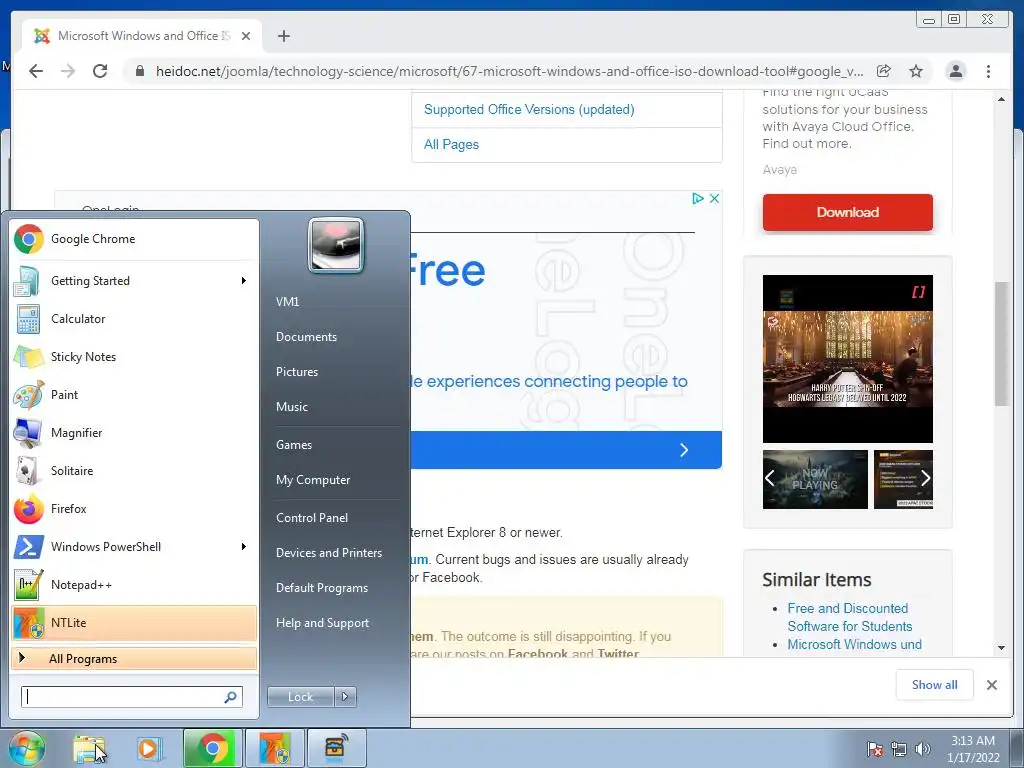
Task: Open NTLite from Start menu
Action: (x=134, y=622)
